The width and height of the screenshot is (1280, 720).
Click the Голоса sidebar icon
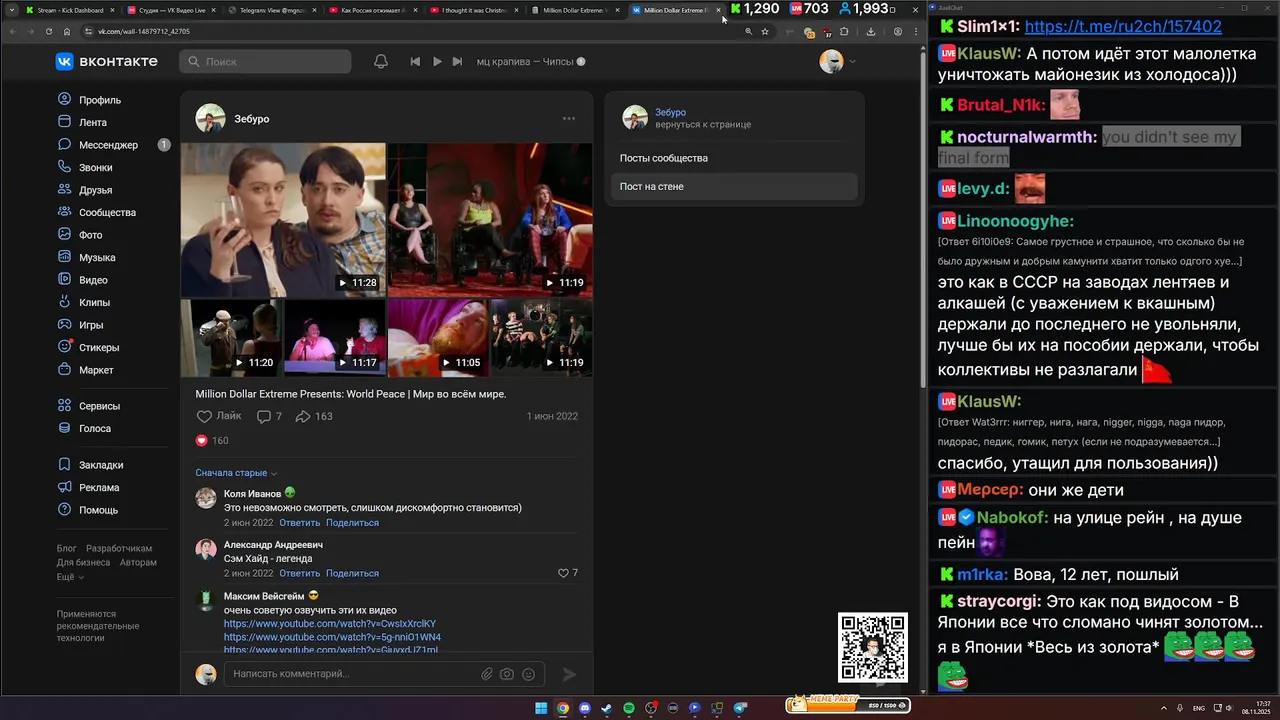point(65,428)
